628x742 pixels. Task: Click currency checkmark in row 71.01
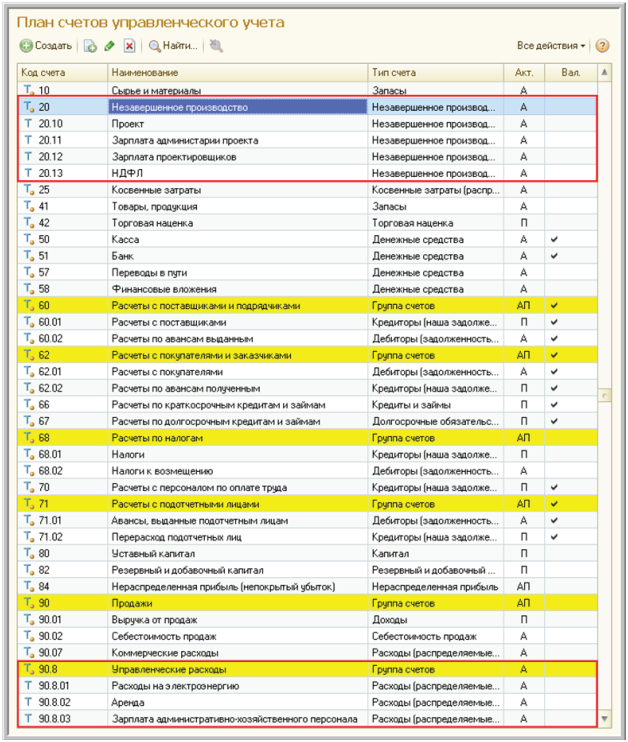pyautogui.click(x=554, y=520)
